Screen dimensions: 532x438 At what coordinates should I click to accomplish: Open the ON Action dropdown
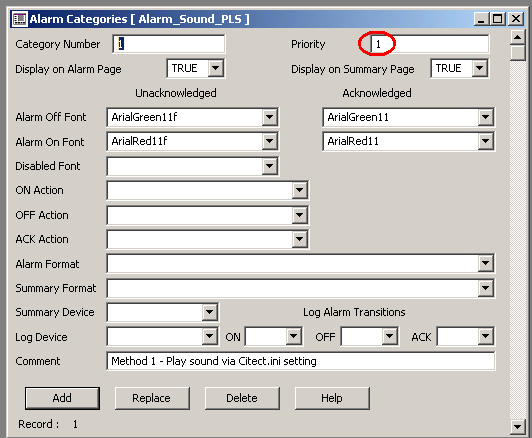[x=300, y=190]
